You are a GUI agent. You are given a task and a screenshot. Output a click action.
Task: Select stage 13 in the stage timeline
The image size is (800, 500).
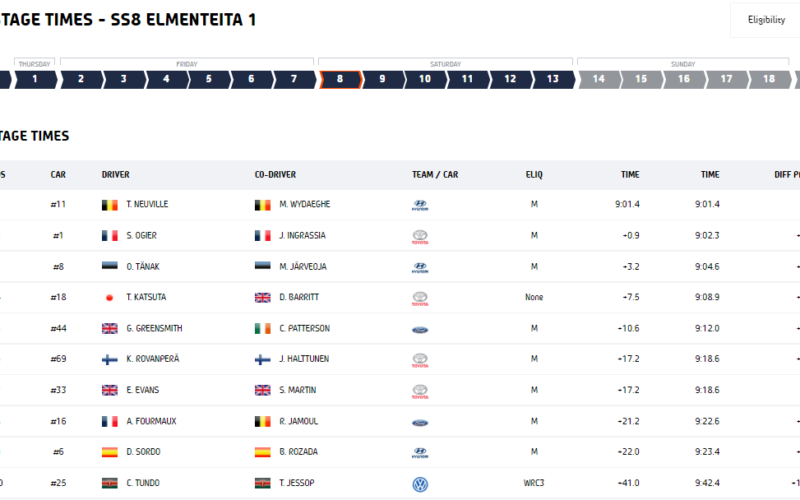(x=553, y=79)
